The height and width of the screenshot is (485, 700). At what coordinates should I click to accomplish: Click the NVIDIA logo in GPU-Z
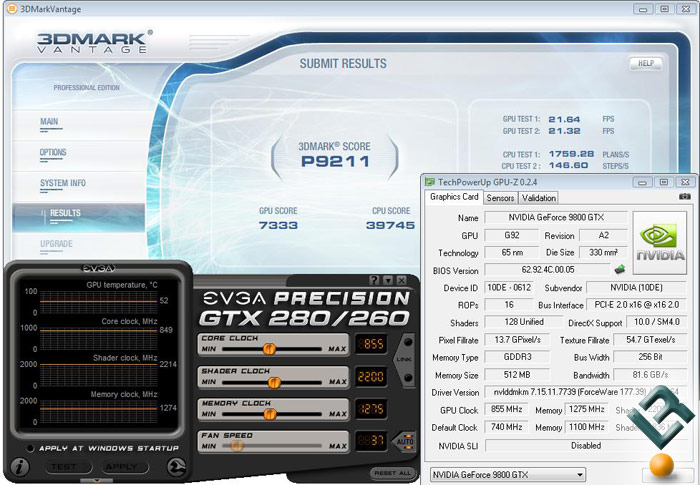click(x=660, y=243)
